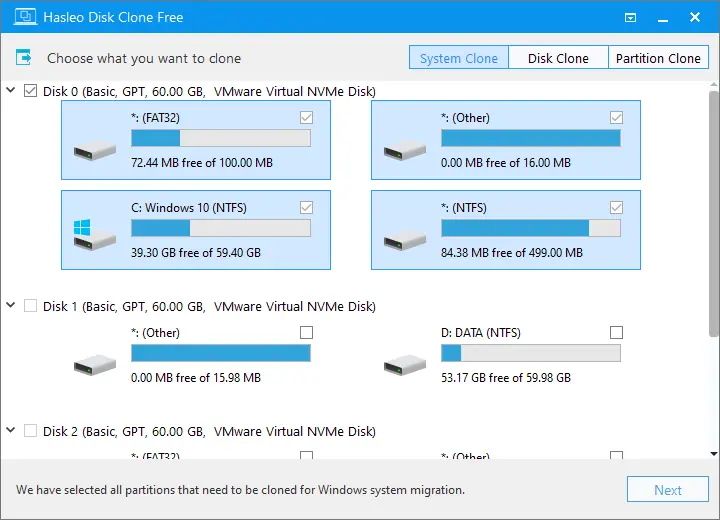Toggle the C: Windows 10 partition checkbox
This screenshot has height=520, width=720.
coord(306,208)
